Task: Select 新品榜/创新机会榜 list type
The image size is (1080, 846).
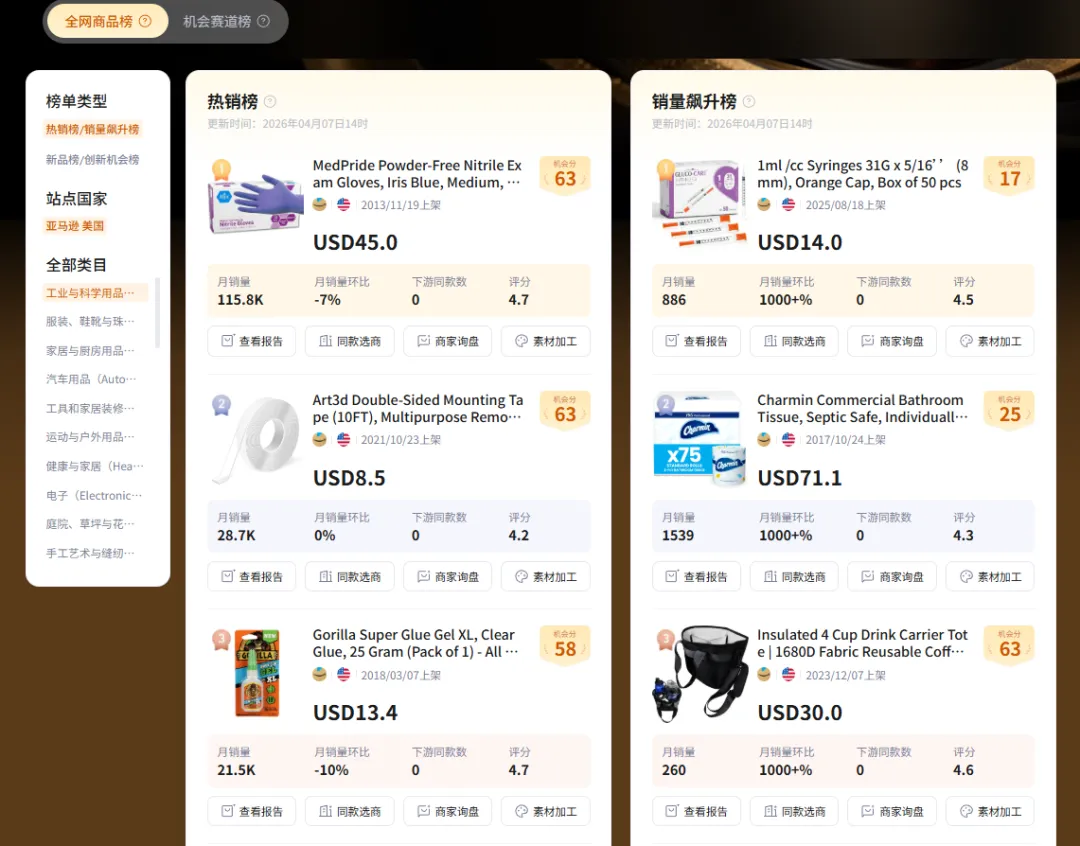Action: (x=92, y=160)
